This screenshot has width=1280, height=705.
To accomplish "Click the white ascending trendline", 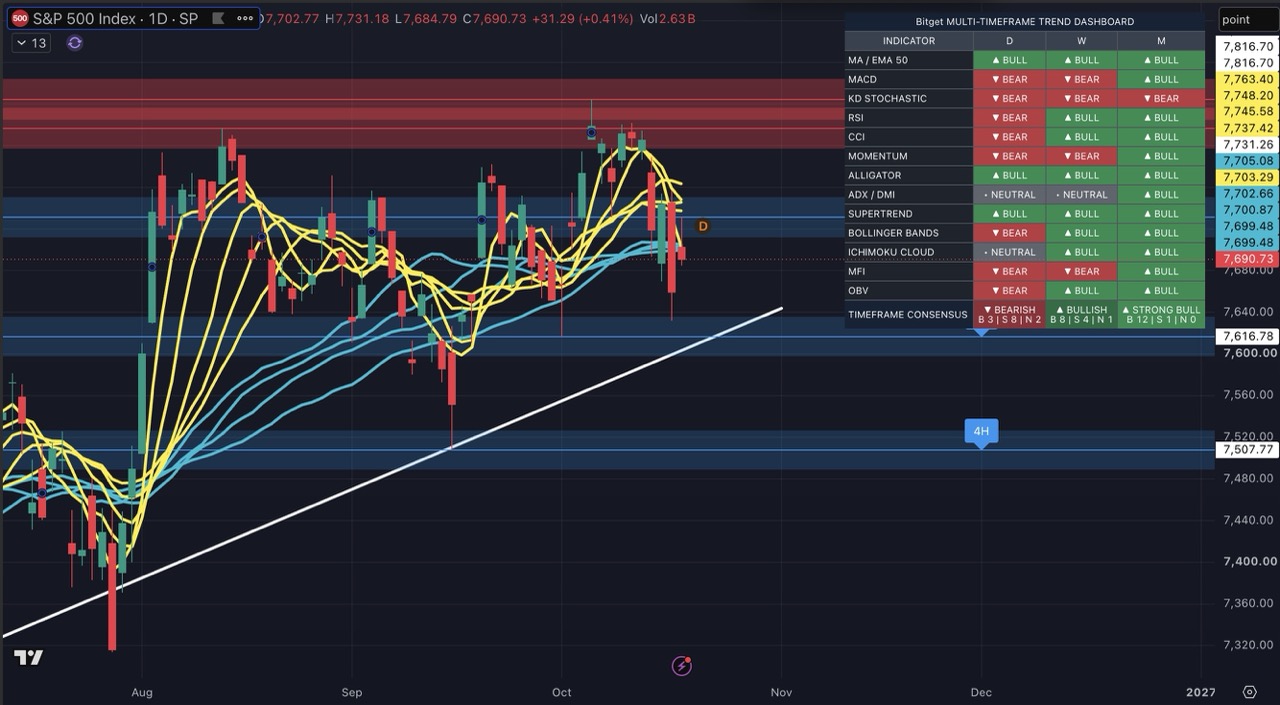I will tap(392, 472).
